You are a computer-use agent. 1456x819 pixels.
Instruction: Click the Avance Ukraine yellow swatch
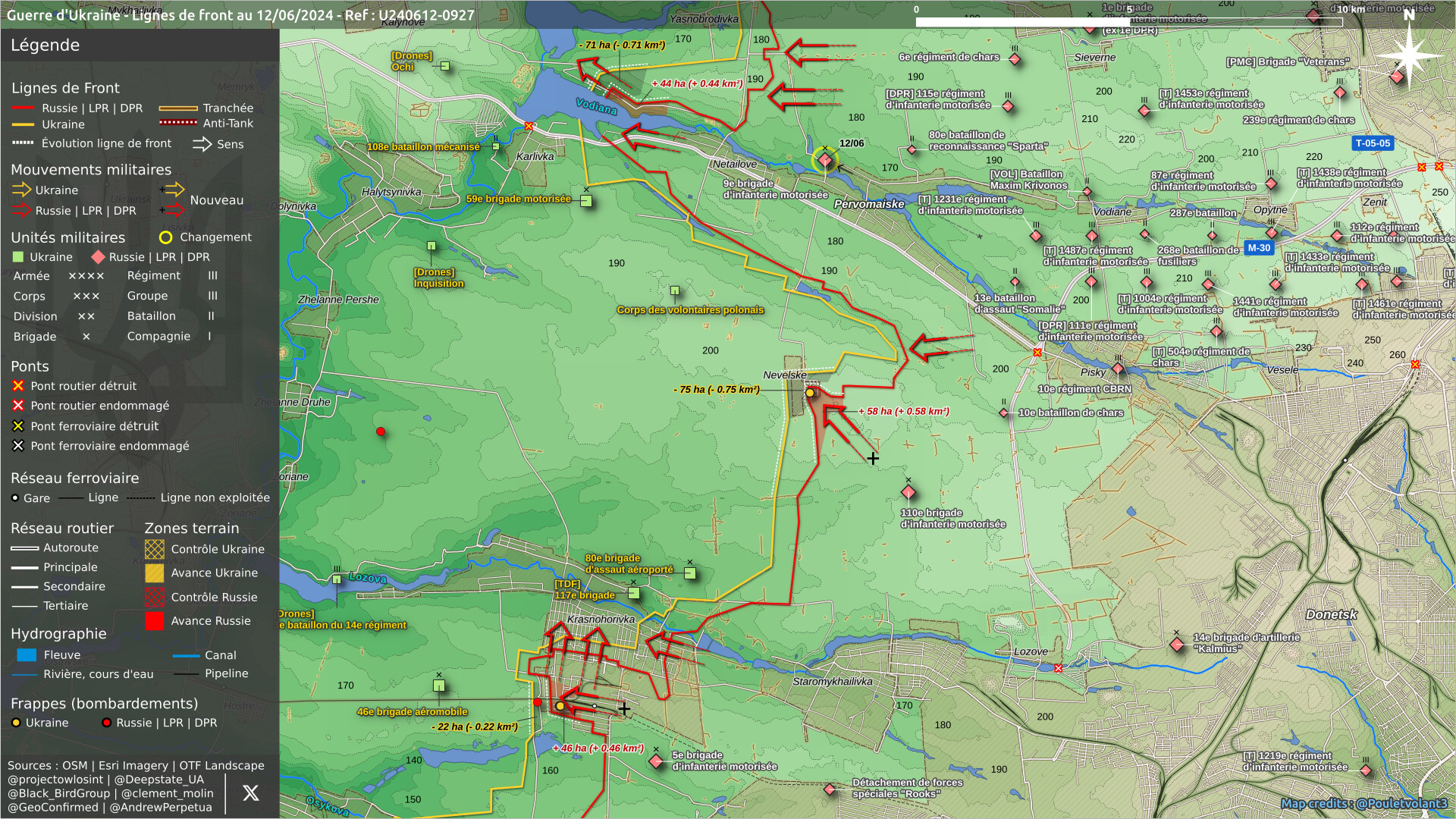154,573
